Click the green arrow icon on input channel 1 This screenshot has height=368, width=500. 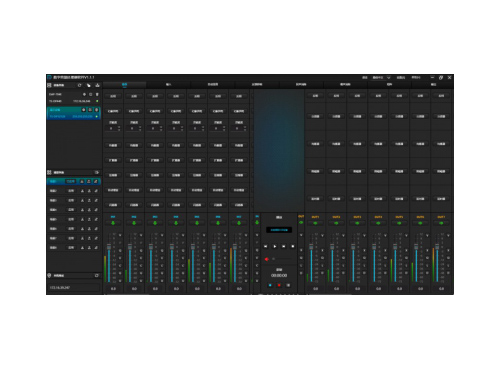point(113,223)
